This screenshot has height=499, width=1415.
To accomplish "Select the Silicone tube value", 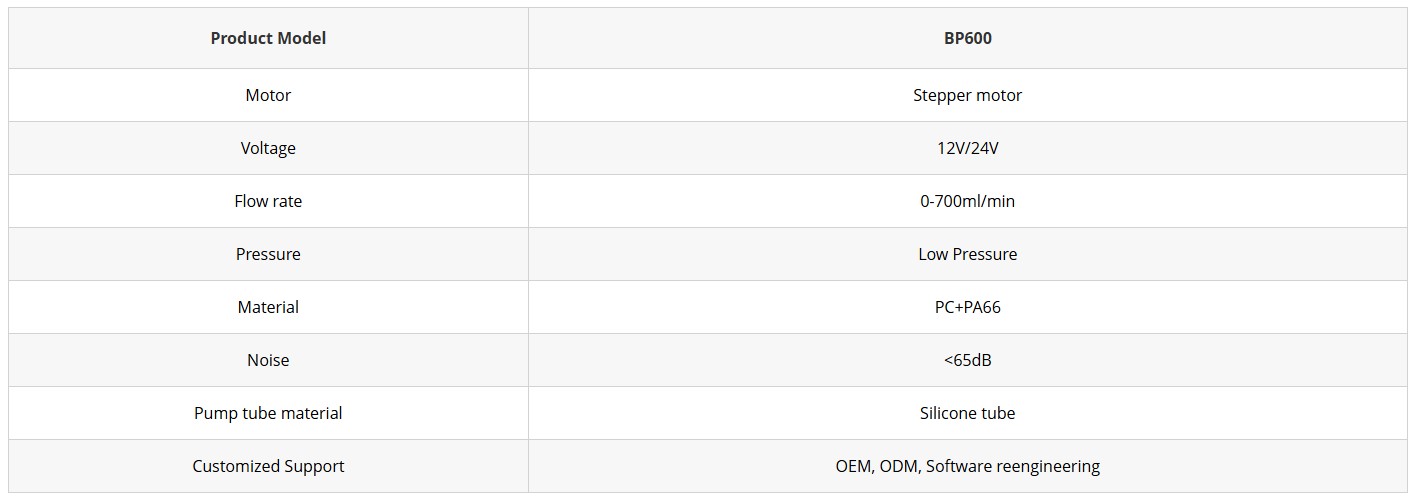I will pos(967,413).
